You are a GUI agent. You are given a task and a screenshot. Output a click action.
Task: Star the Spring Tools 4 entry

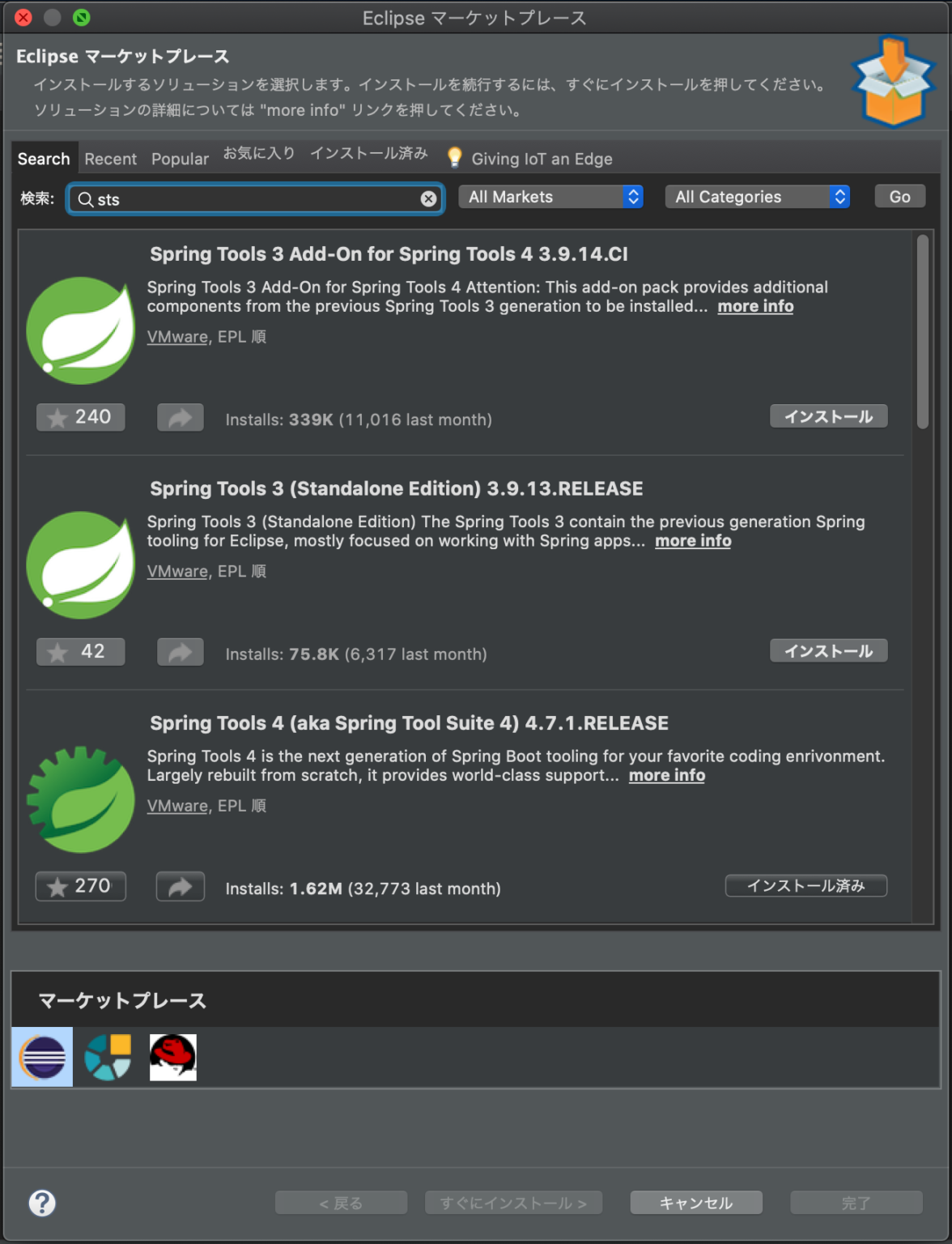point(80,886)
